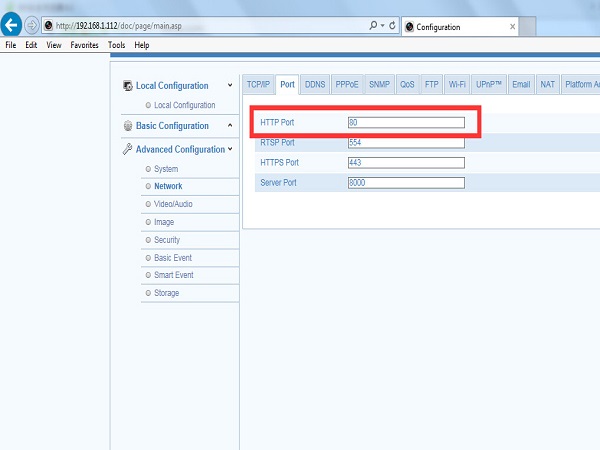Switch to the SNMP tab
600x450 pixels.
pos(379,85)
